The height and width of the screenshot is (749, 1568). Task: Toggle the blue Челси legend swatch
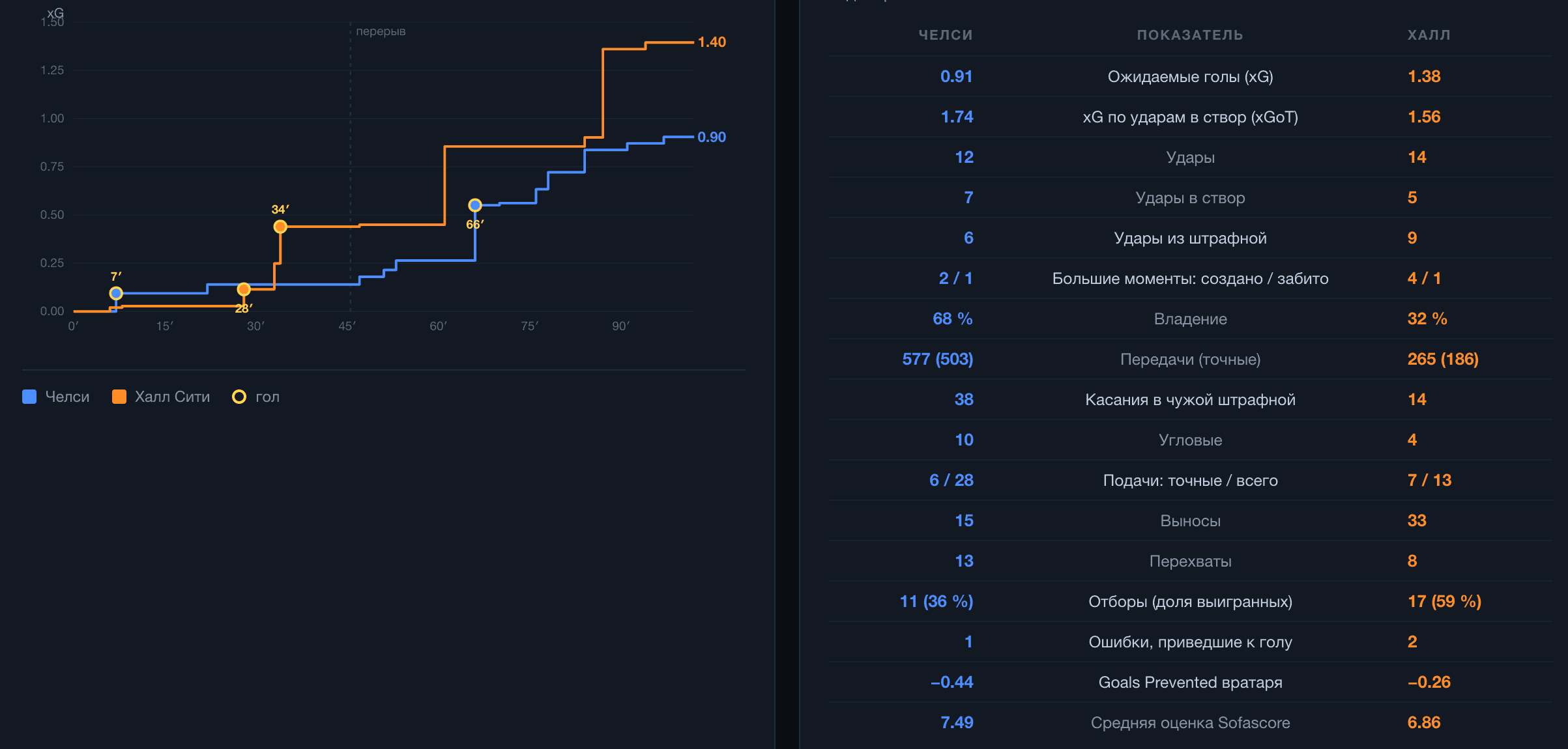(29, 397)
